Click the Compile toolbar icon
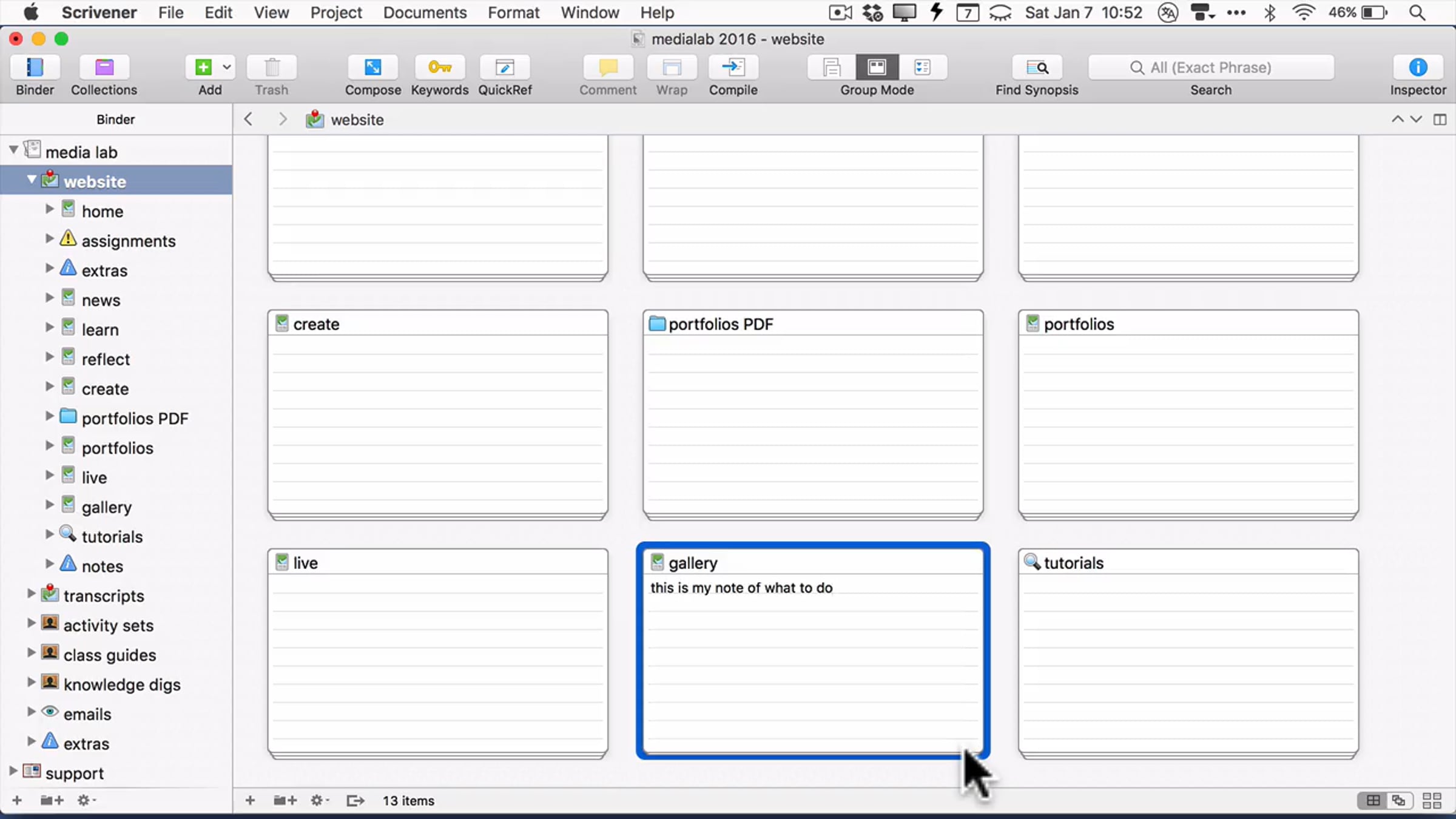The image size is (1456, 819). click(x=733, y=67)
